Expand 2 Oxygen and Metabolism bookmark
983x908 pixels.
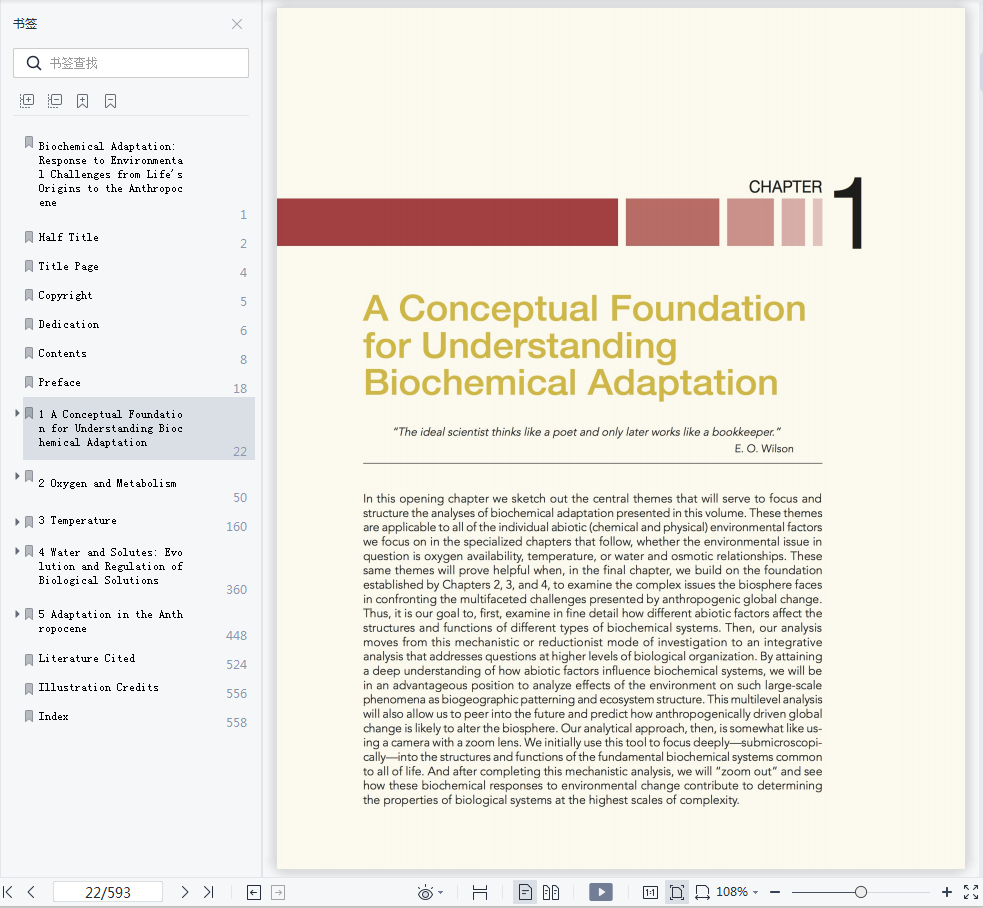coord(17,476)
